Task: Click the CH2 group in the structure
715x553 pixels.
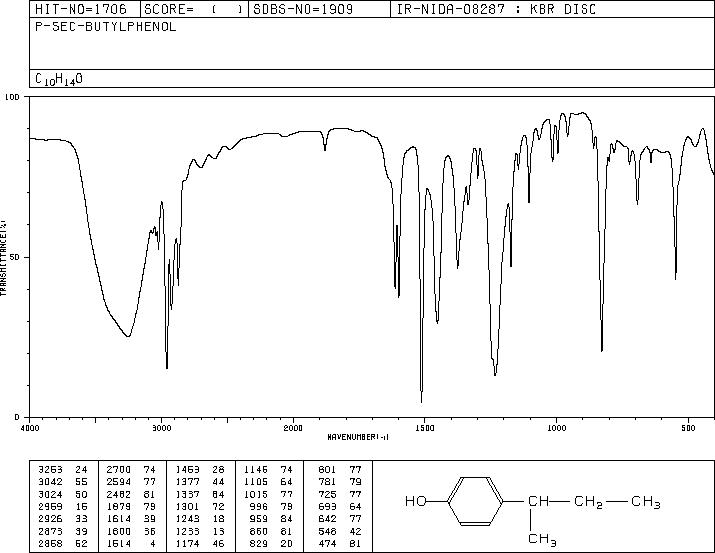Action: (x=588, y=502)
